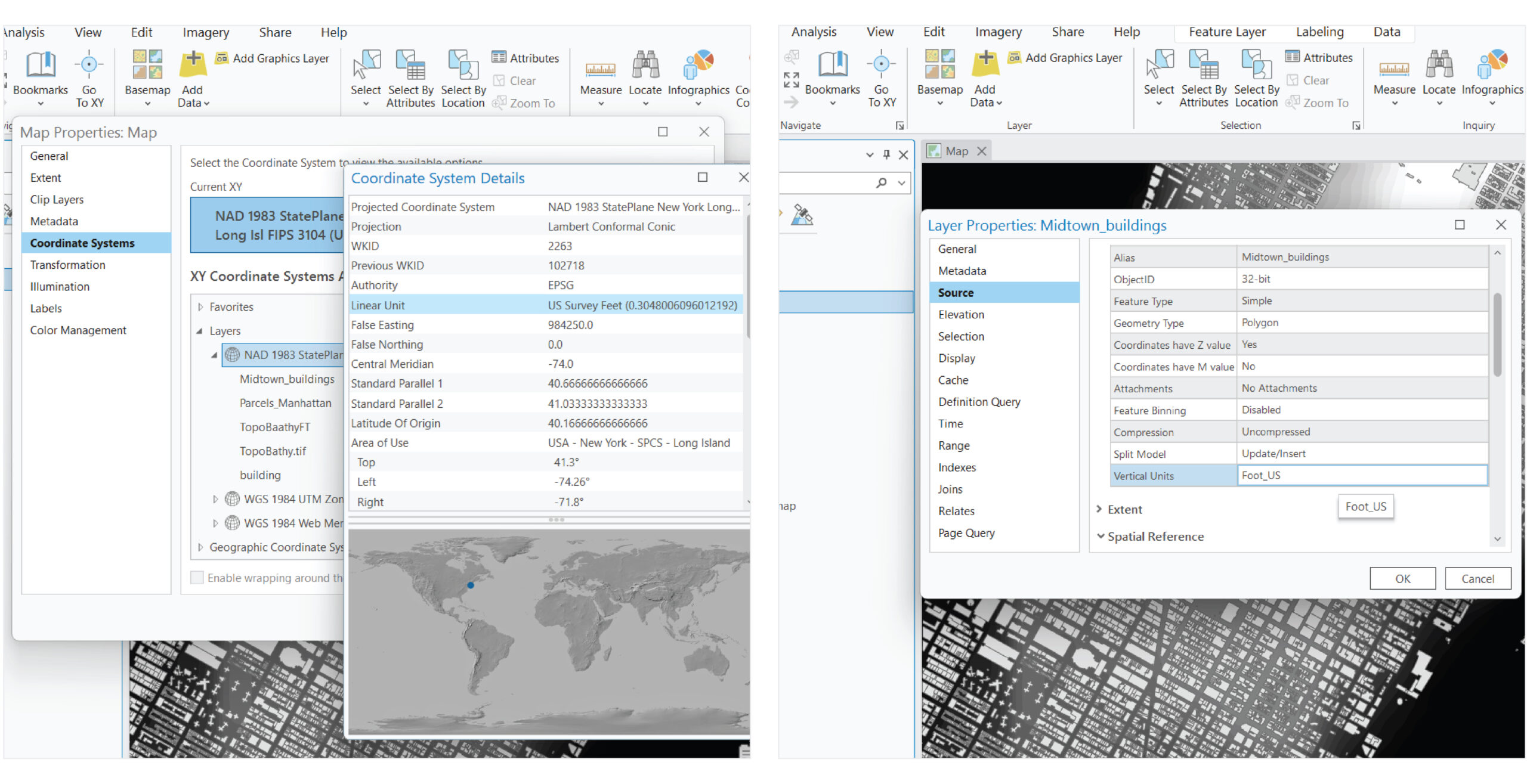1527x784 pixels.
Task: Expand the Favorites coordinate systems node
Action: click(x=200, y=307)
